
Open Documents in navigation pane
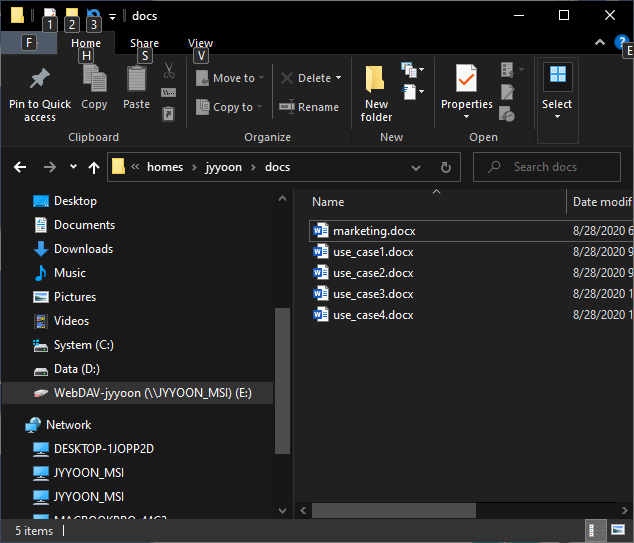click(x=84, y=225)
